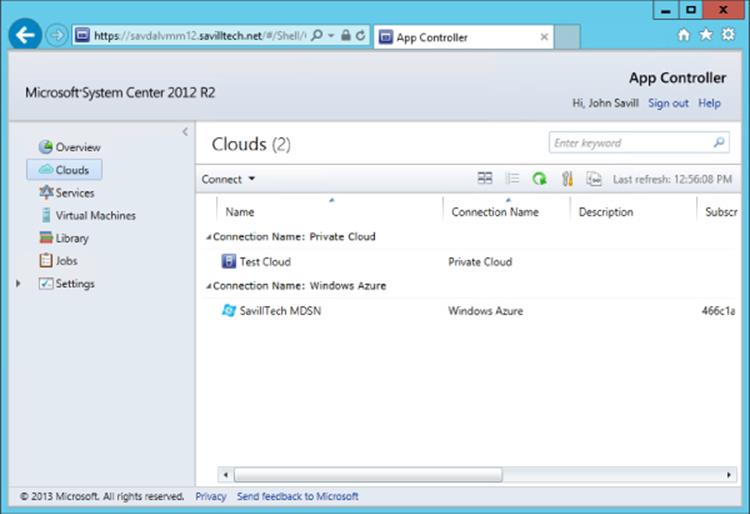
Task: Select Clouds in the navigation pane
Action: [x=64, y=170]
